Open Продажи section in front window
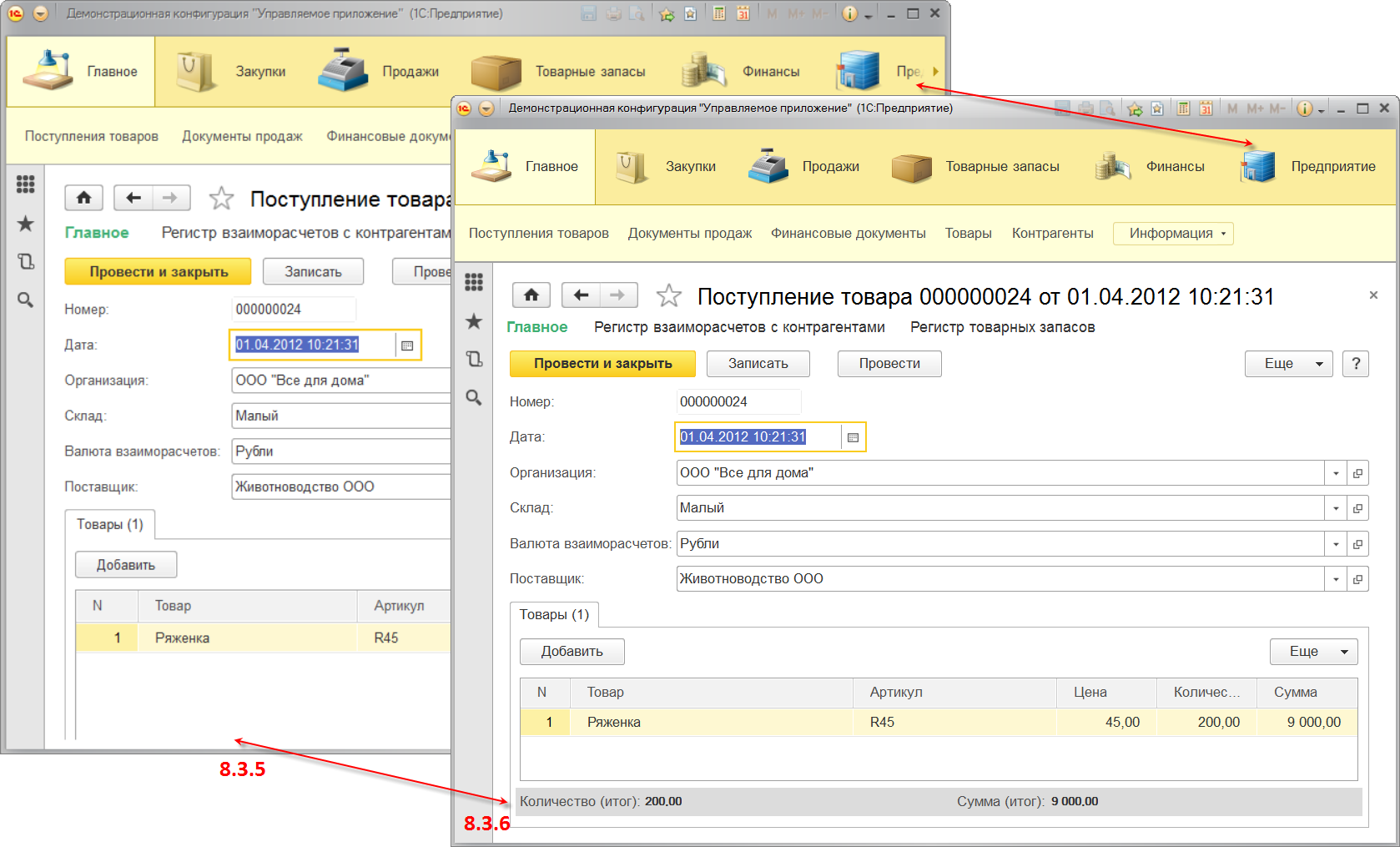 point(803,167)
